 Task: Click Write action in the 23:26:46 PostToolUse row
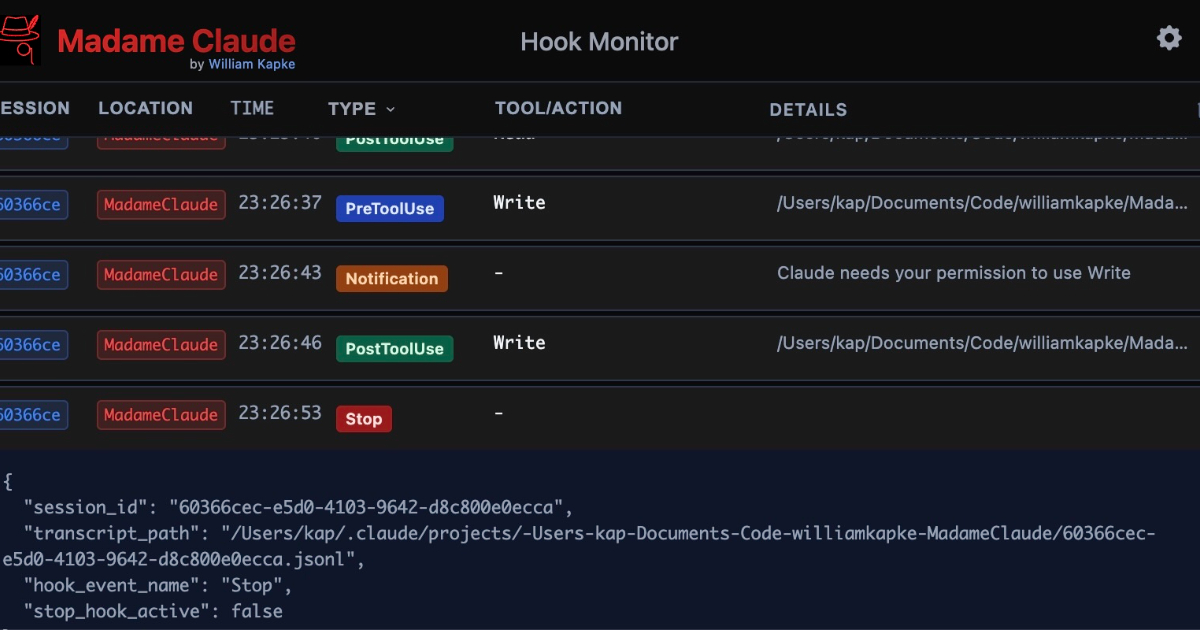click(x=519, y=343)
